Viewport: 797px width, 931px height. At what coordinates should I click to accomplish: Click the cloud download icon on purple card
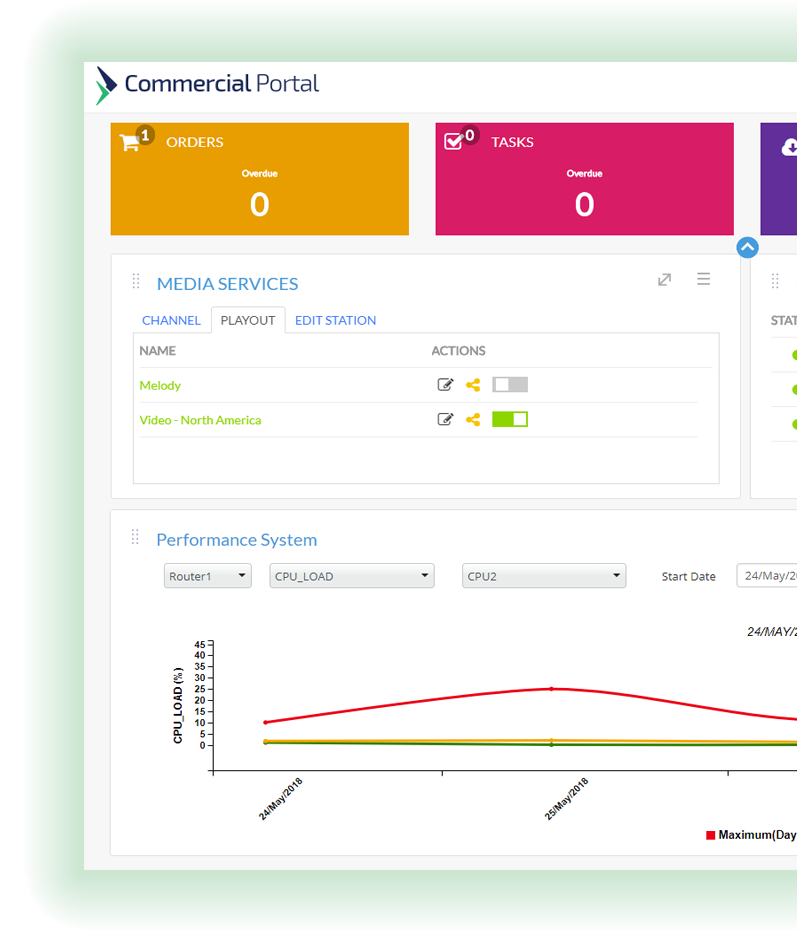790,147
